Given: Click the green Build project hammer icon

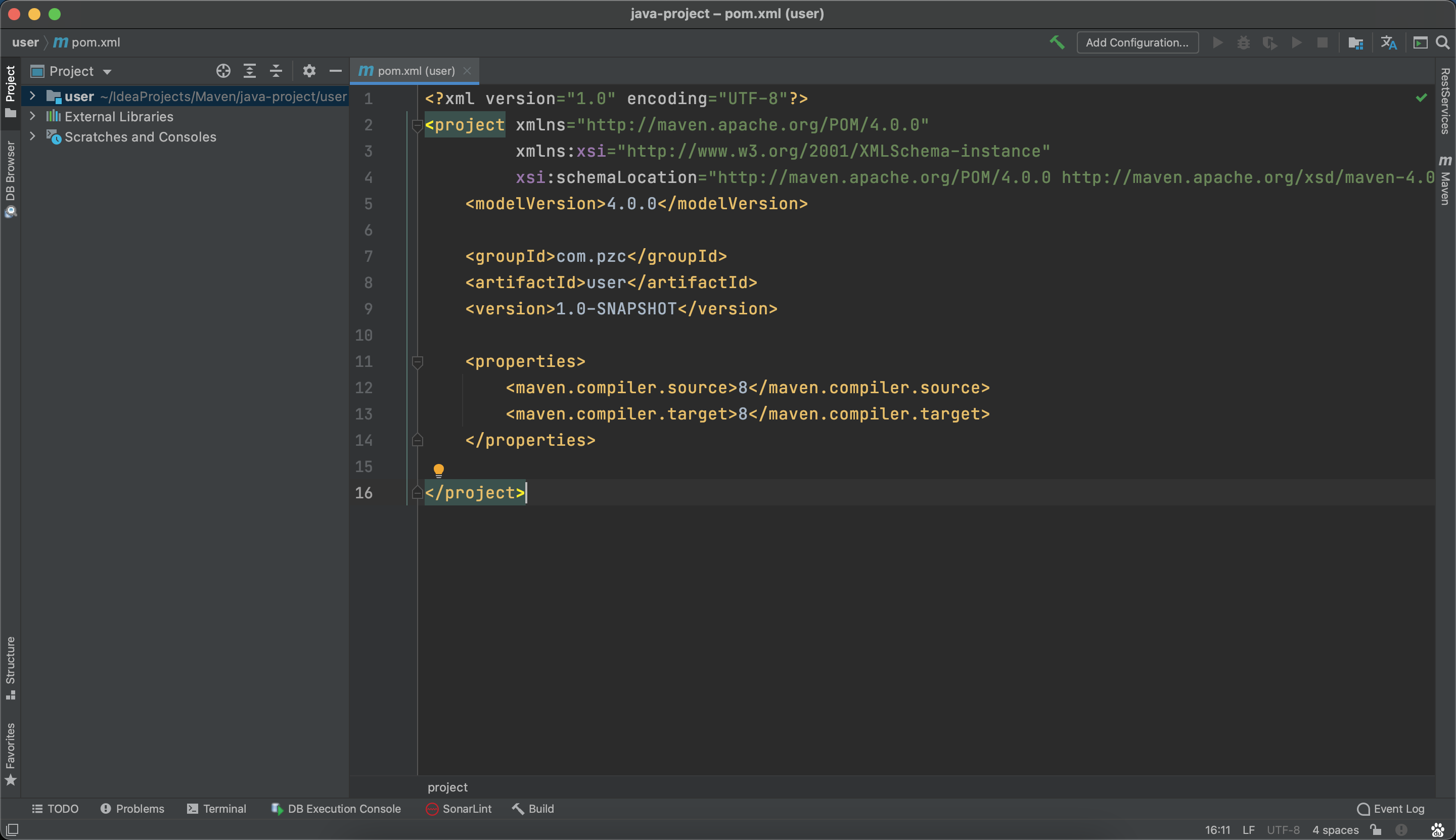Looking at the screenshot, I should [x=1057, y=42].
